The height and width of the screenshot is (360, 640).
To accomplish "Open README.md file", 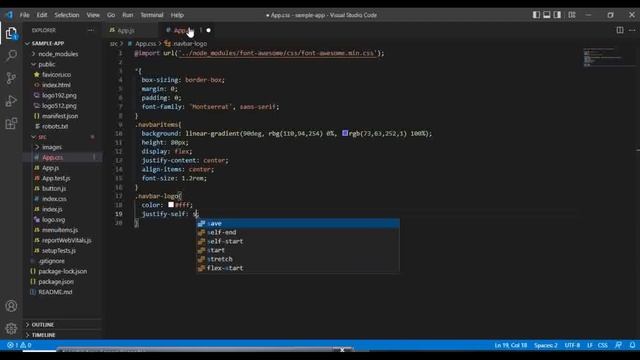I will (x=55, y=292).
